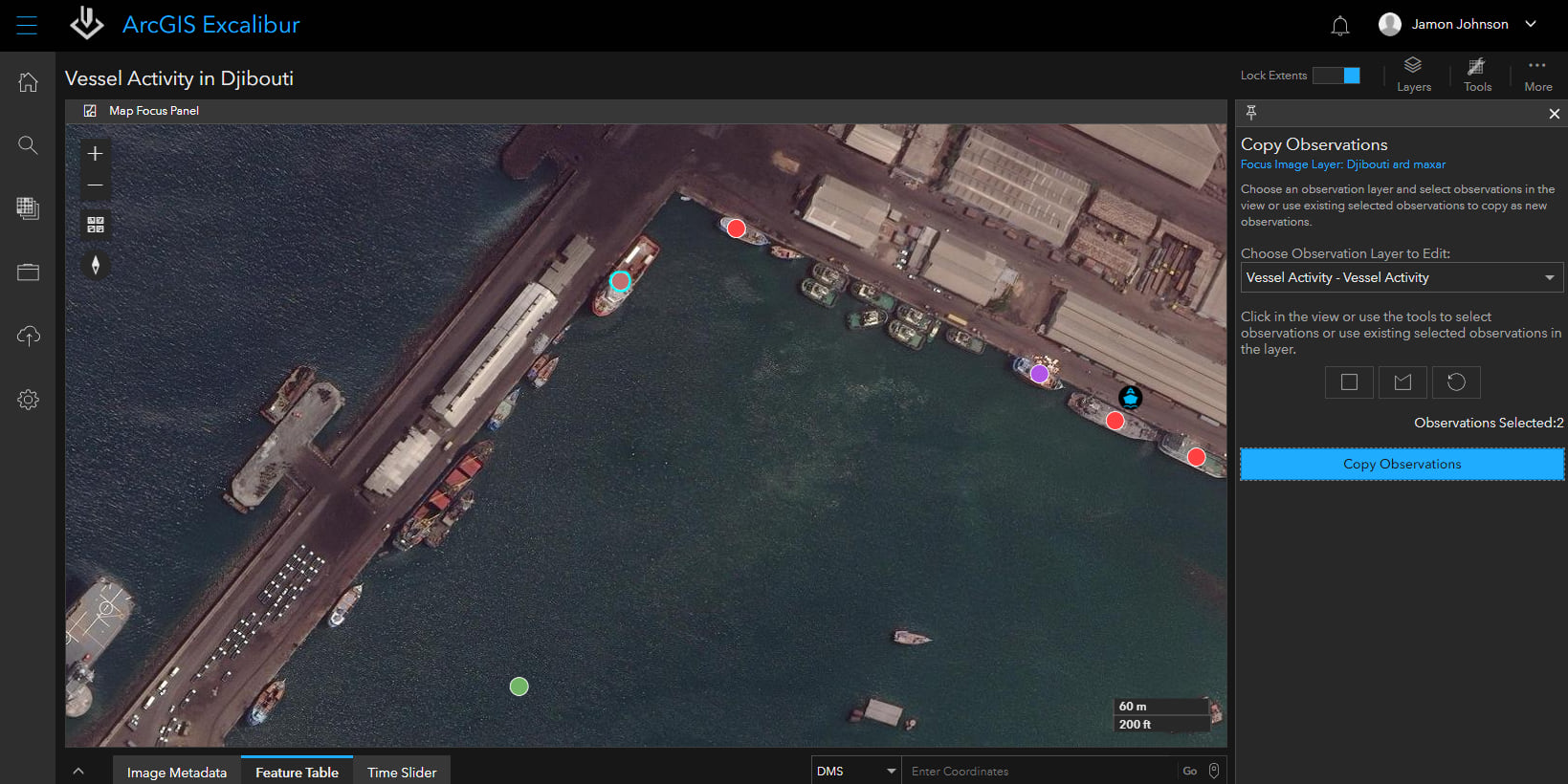Click the Enter Coordinates input field
The image size is (1568, 784).
click(1041, 771)
